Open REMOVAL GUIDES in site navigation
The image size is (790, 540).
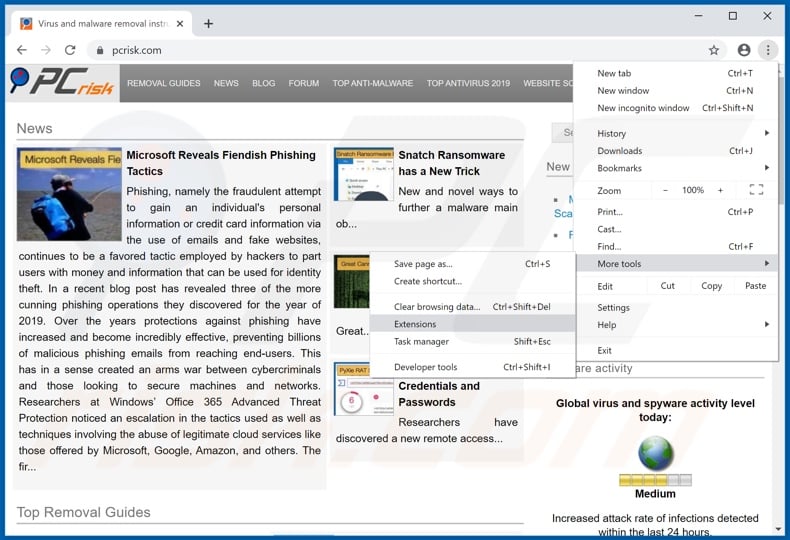(163, 83)
